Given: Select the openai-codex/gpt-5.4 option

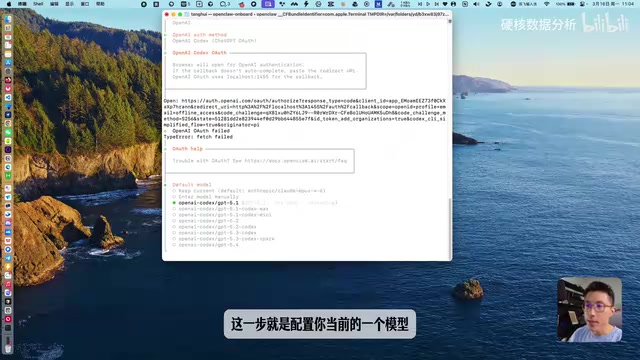Looking at the screenshot, I should click(x=206, y=245).
